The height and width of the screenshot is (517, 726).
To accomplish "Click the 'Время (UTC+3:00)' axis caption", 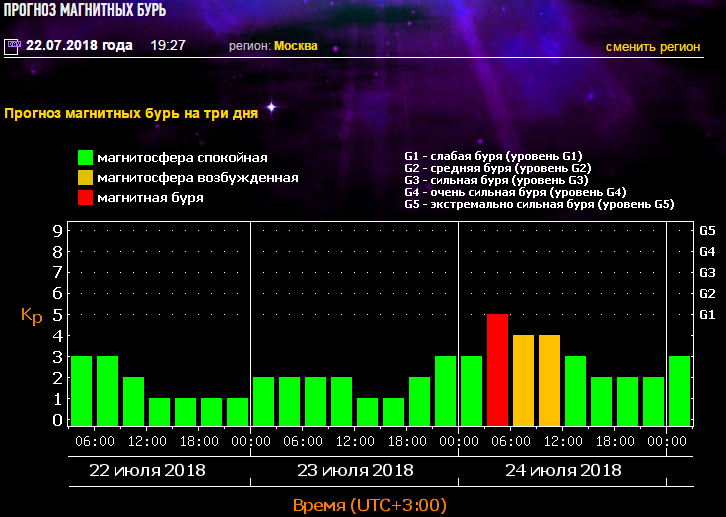I will (369, 505).
